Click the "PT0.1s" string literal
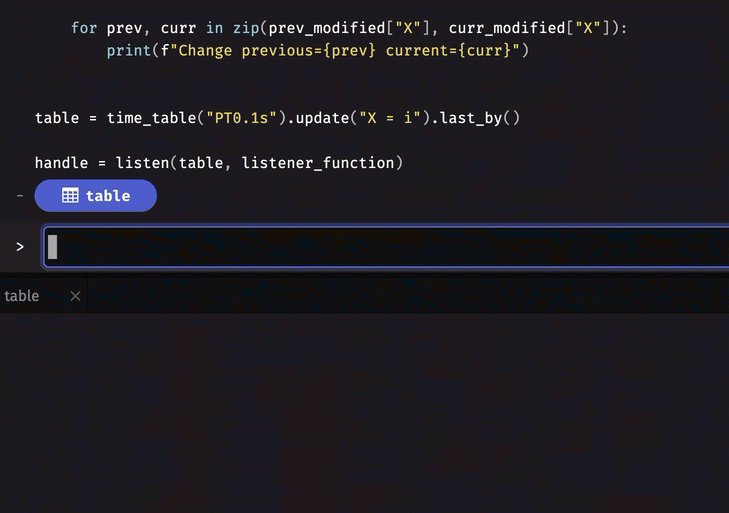 (240, 118)
